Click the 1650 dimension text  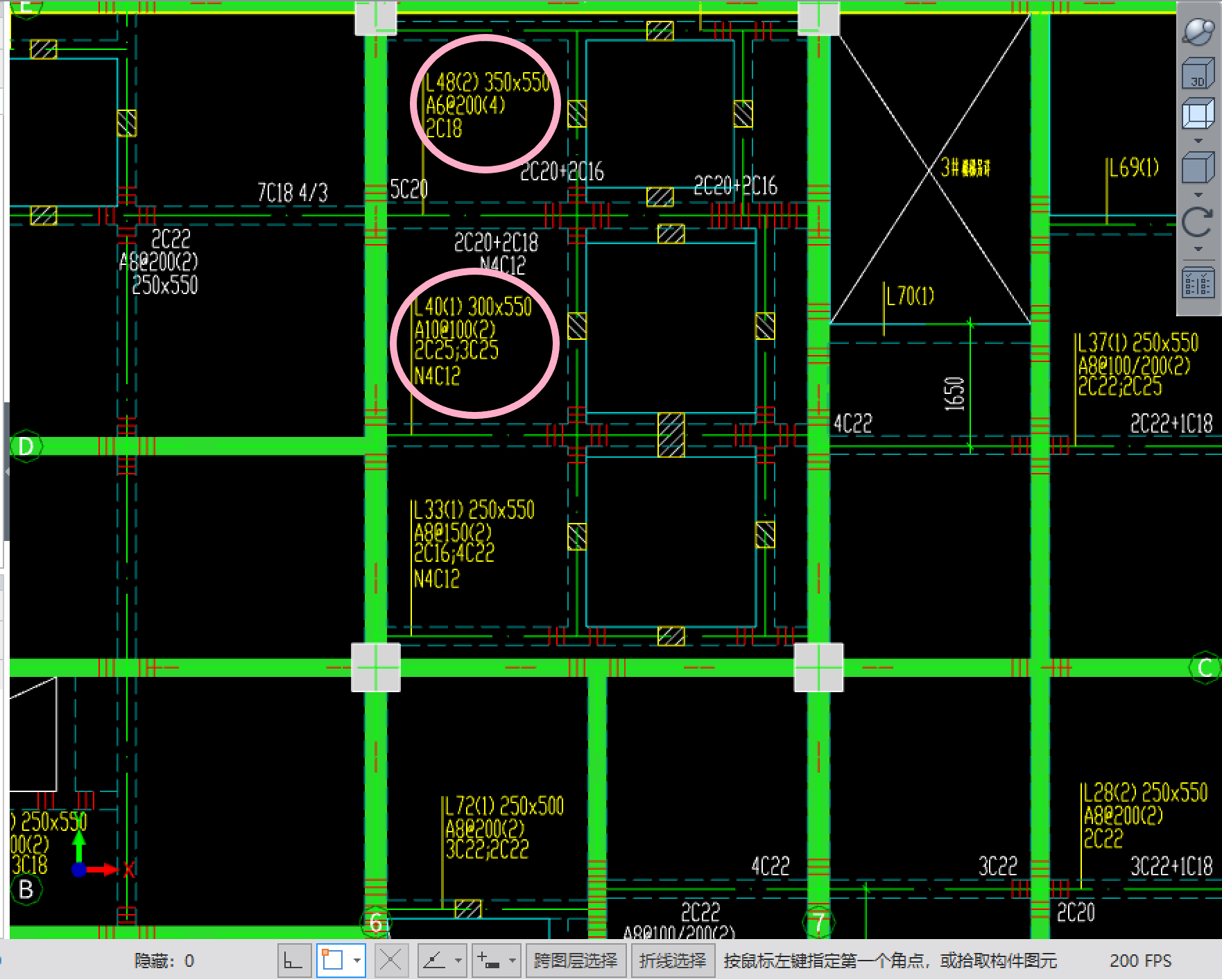click(954, 393)
